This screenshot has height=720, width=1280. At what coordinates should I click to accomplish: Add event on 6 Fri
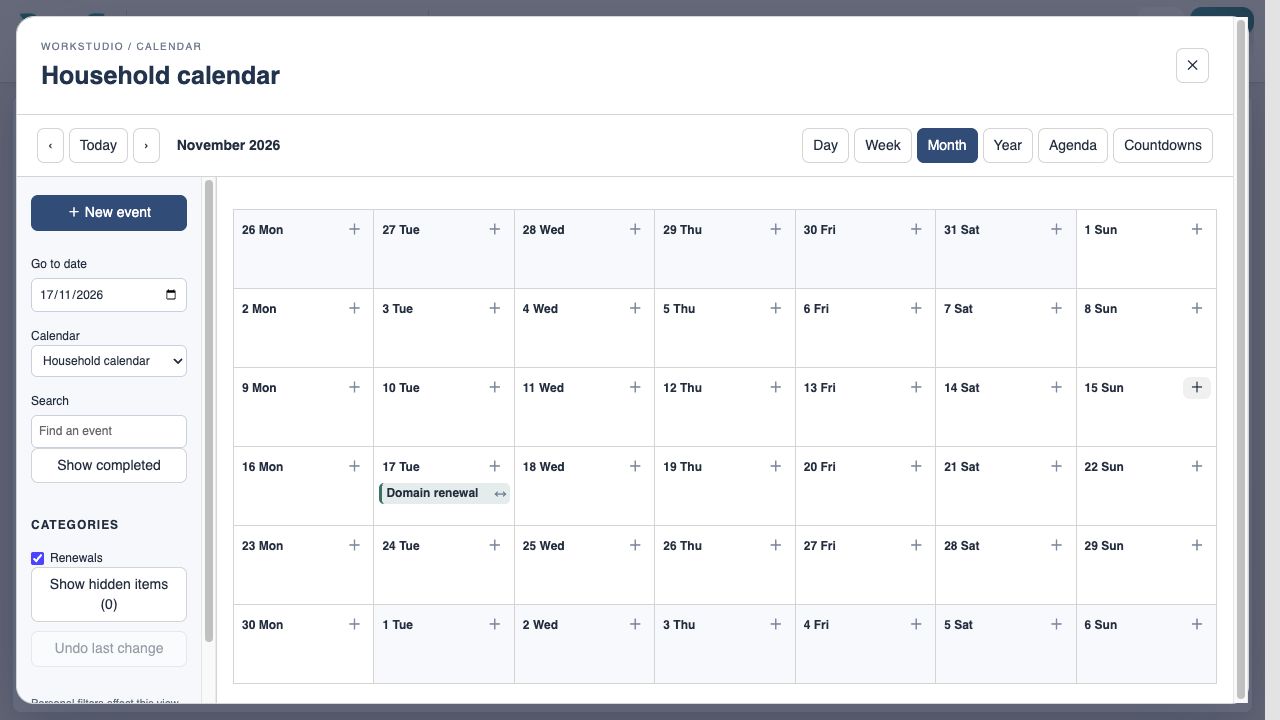pyautogui.click(x=916, y=309)
